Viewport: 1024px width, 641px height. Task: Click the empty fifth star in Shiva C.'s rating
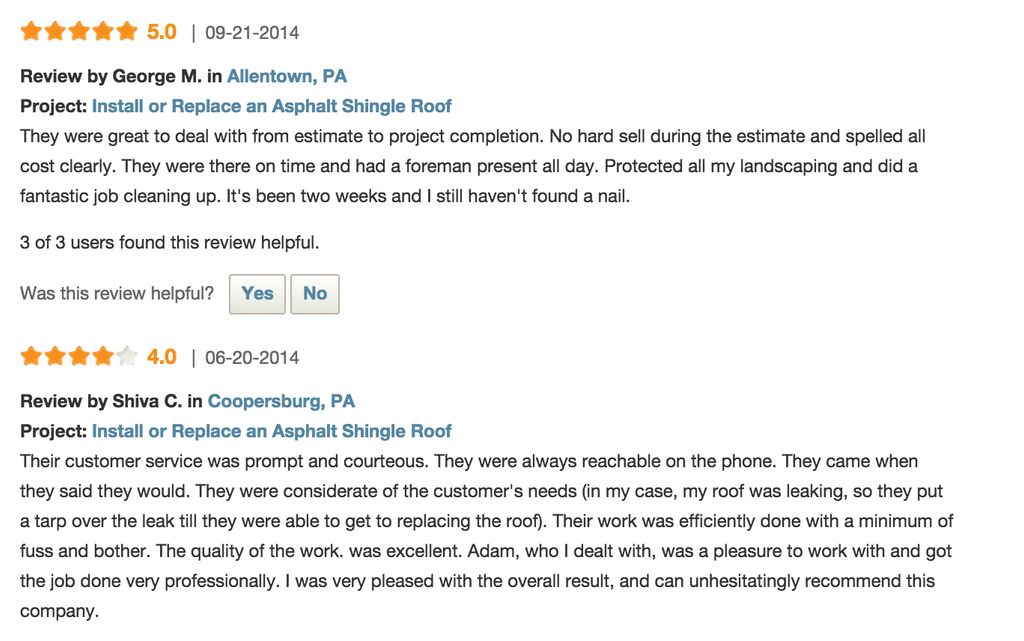[127, 357]
